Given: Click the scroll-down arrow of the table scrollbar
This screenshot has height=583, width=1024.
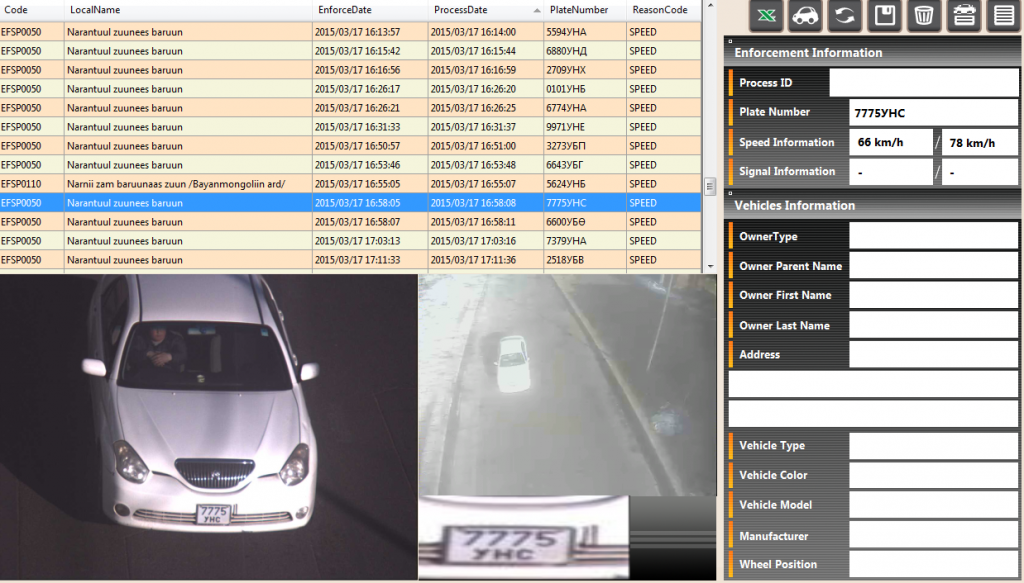Looking at the screenshot, I should tap(710, 267).
